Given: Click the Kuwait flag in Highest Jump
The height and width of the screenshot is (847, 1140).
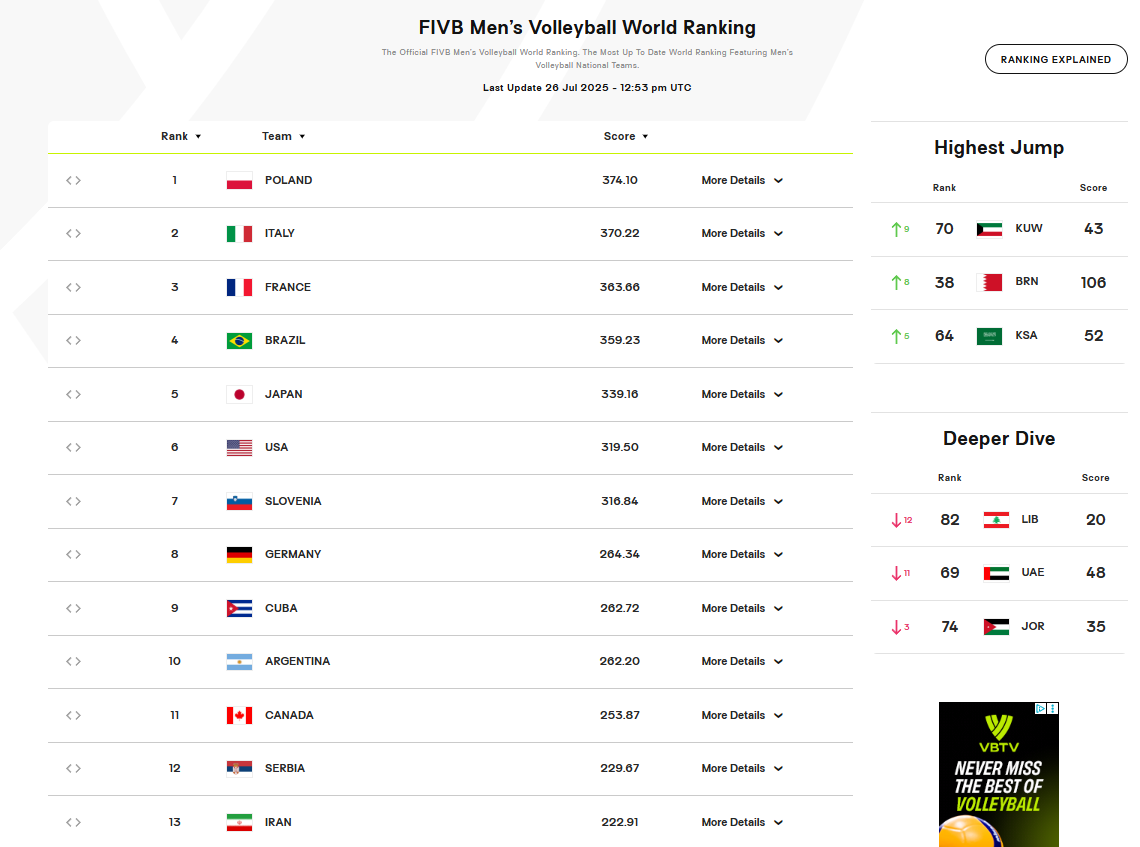Looking at the screenshot, I should click(x=989, y=229).
